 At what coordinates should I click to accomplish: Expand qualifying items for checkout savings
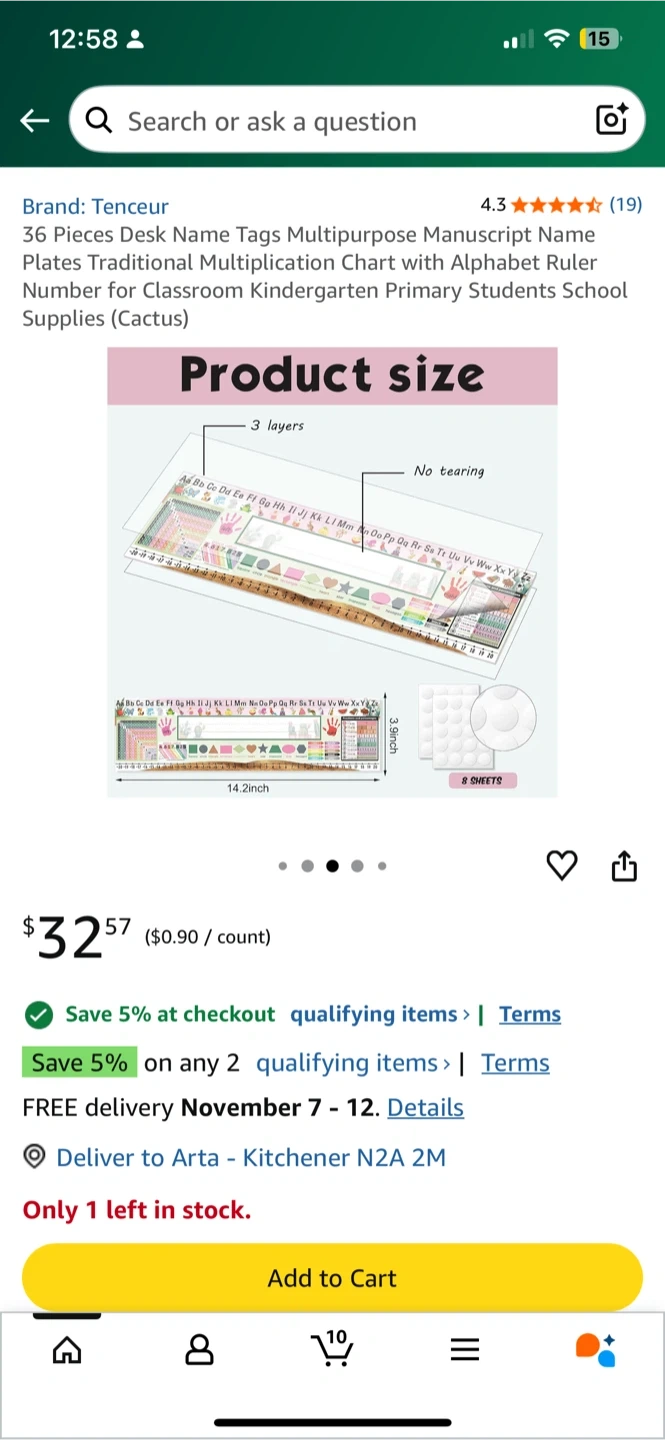(x=380, y=1014)
